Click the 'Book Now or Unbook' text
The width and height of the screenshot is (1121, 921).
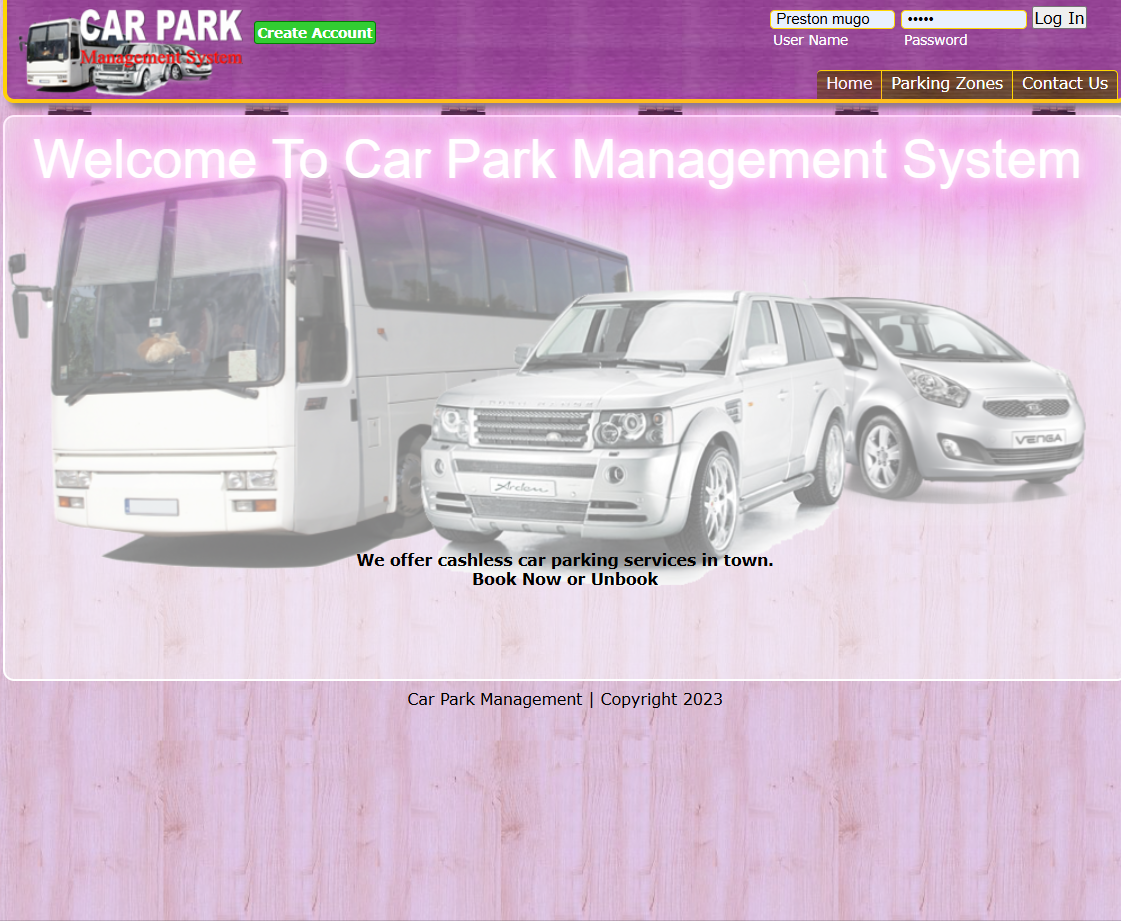coord(565,578)
